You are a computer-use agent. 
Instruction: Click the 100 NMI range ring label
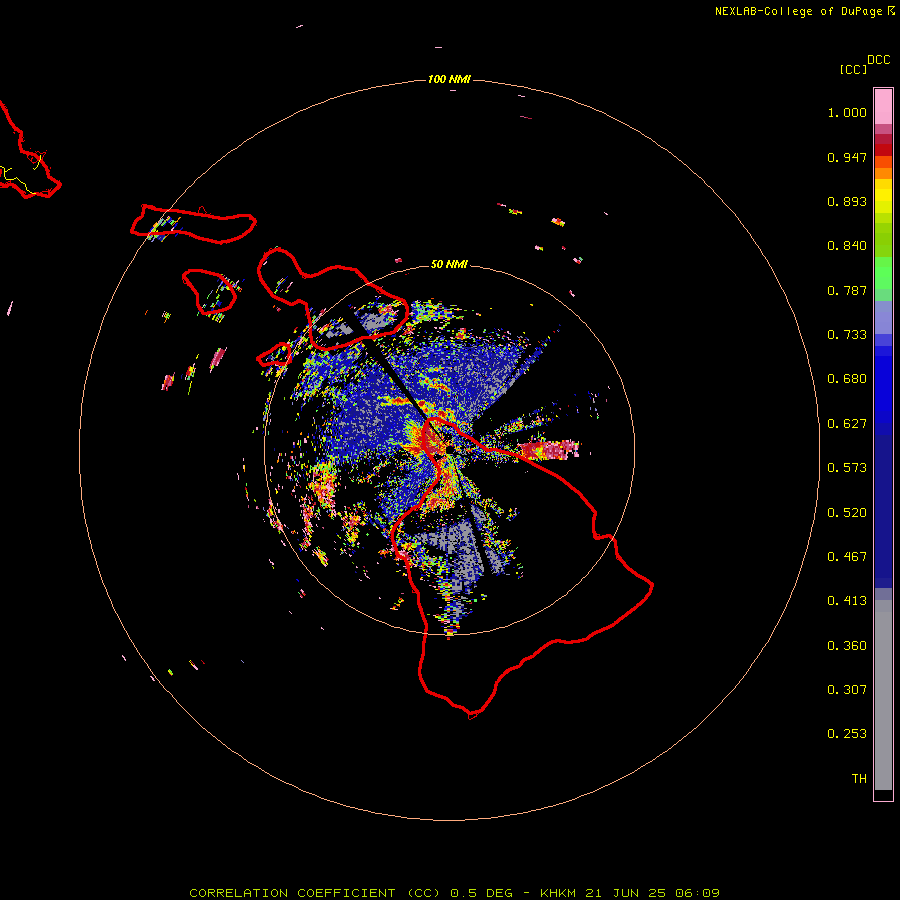(x=449, y=79)
